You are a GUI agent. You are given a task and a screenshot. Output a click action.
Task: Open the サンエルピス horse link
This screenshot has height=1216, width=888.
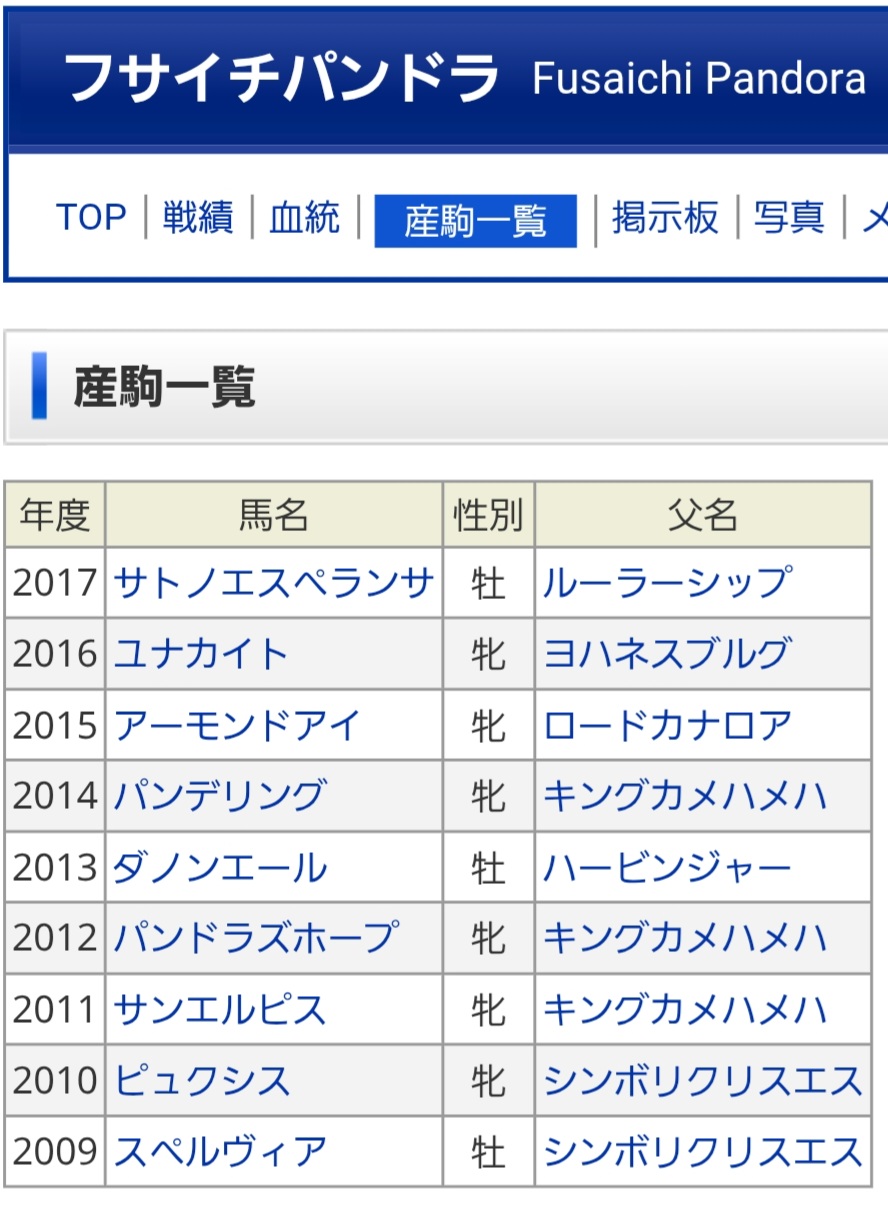click(x=220, y=1010)
